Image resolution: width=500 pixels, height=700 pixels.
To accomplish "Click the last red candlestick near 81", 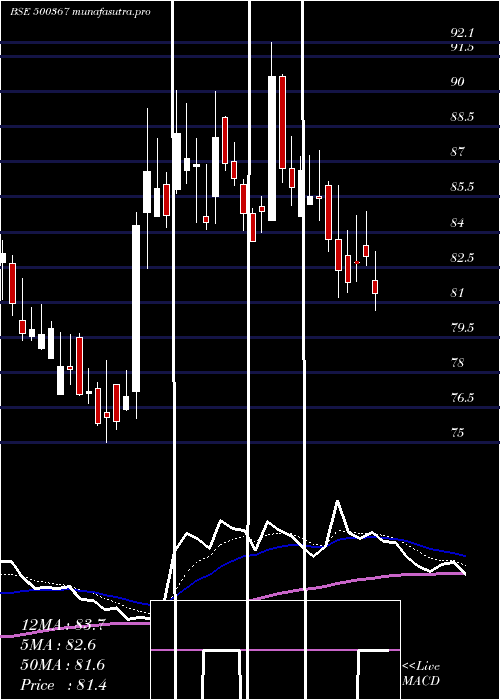I will [375, 287].
